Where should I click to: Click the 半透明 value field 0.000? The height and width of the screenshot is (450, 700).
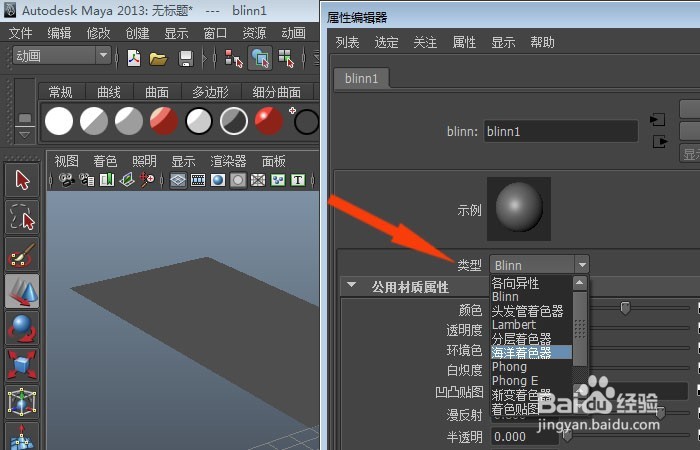click(525, 437)
